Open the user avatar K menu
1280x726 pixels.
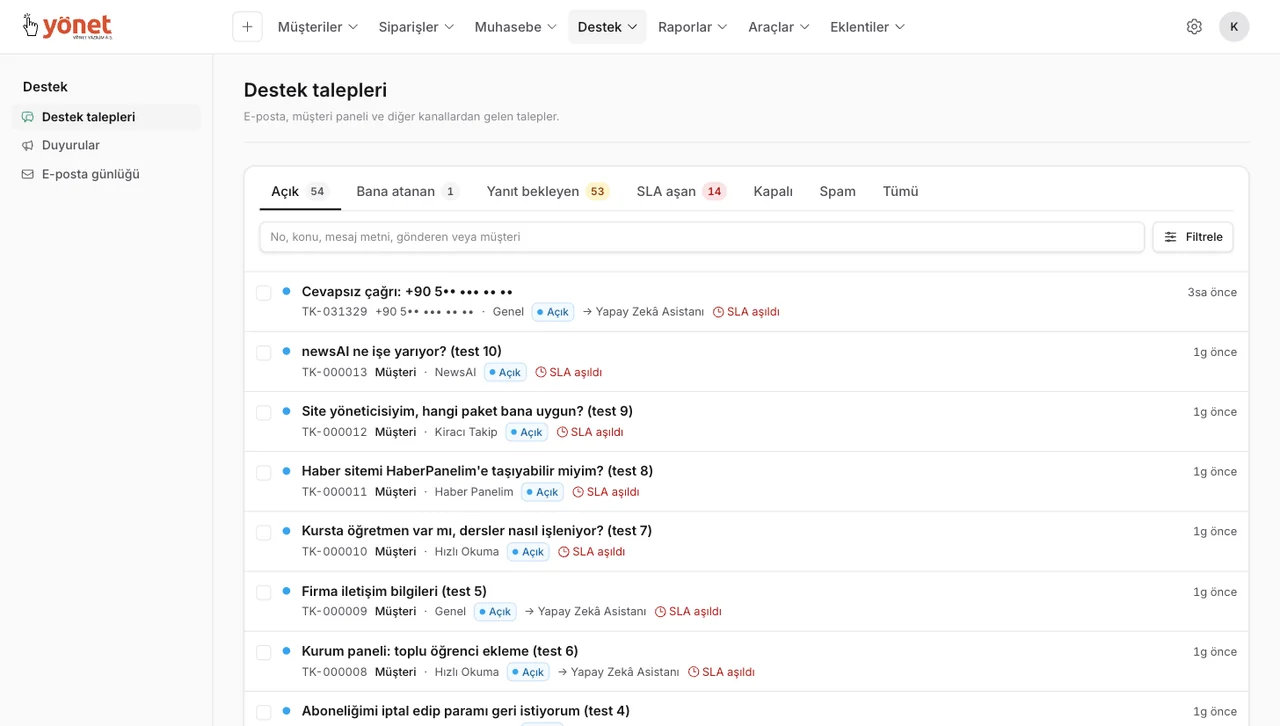tap(1234, 27)
